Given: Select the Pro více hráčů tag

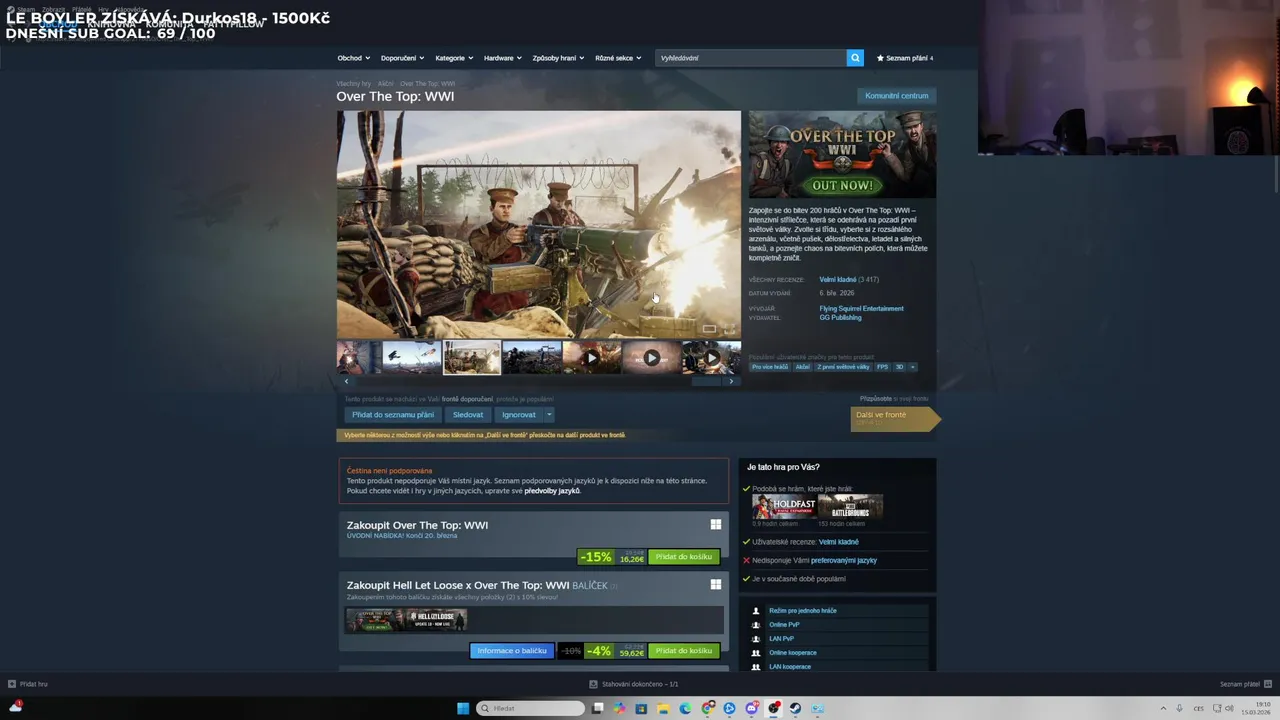Looking at the screenshot, I should click(770, 367).
